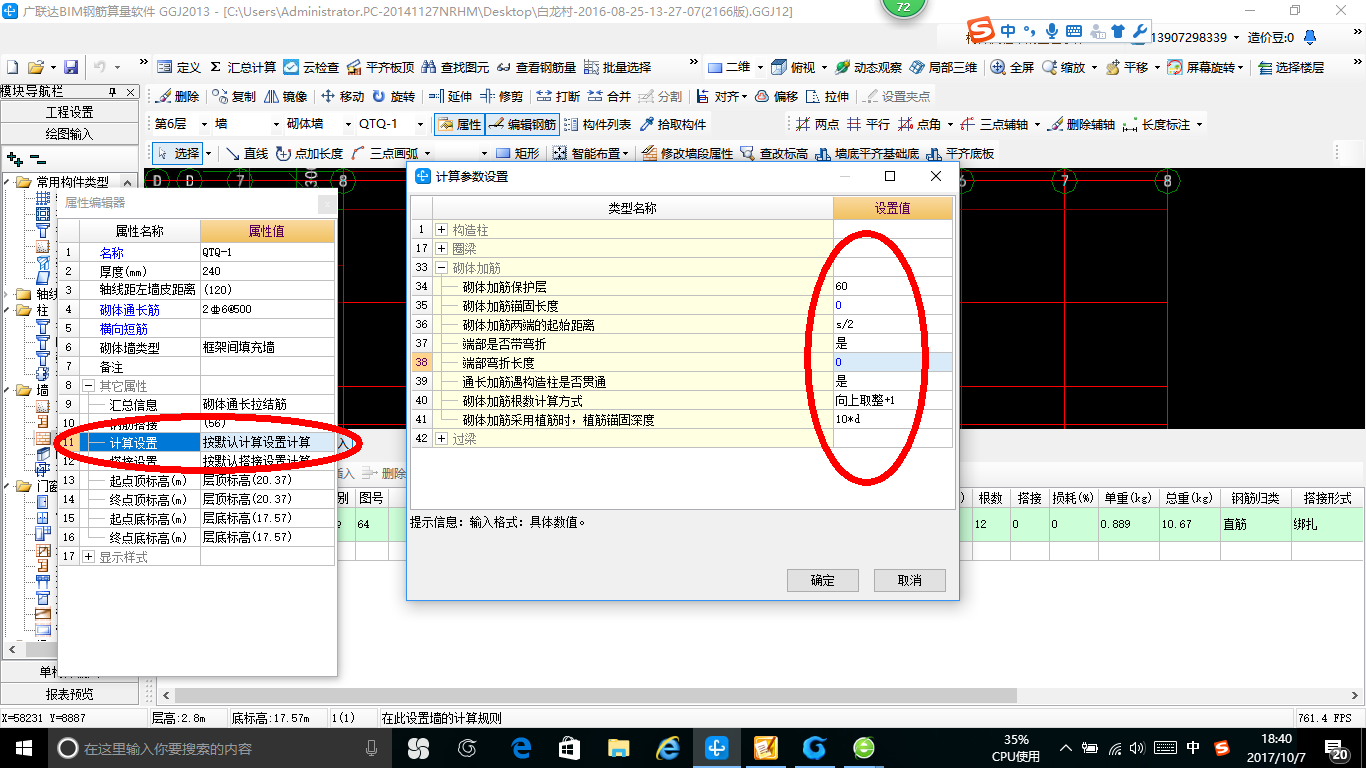Open File Explorer from the taskbar
The height and width of the screenshot is (768, 1366).
619,747
